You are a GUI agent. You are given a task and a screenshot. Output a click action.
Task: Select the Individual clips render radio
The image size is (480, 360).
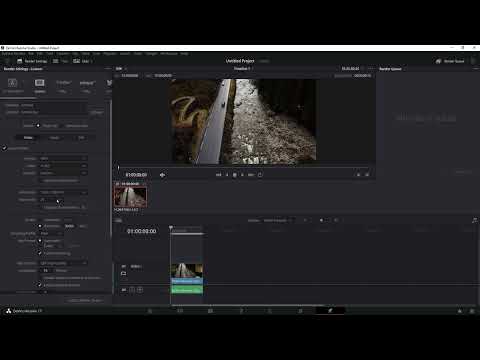coord(63,126)
